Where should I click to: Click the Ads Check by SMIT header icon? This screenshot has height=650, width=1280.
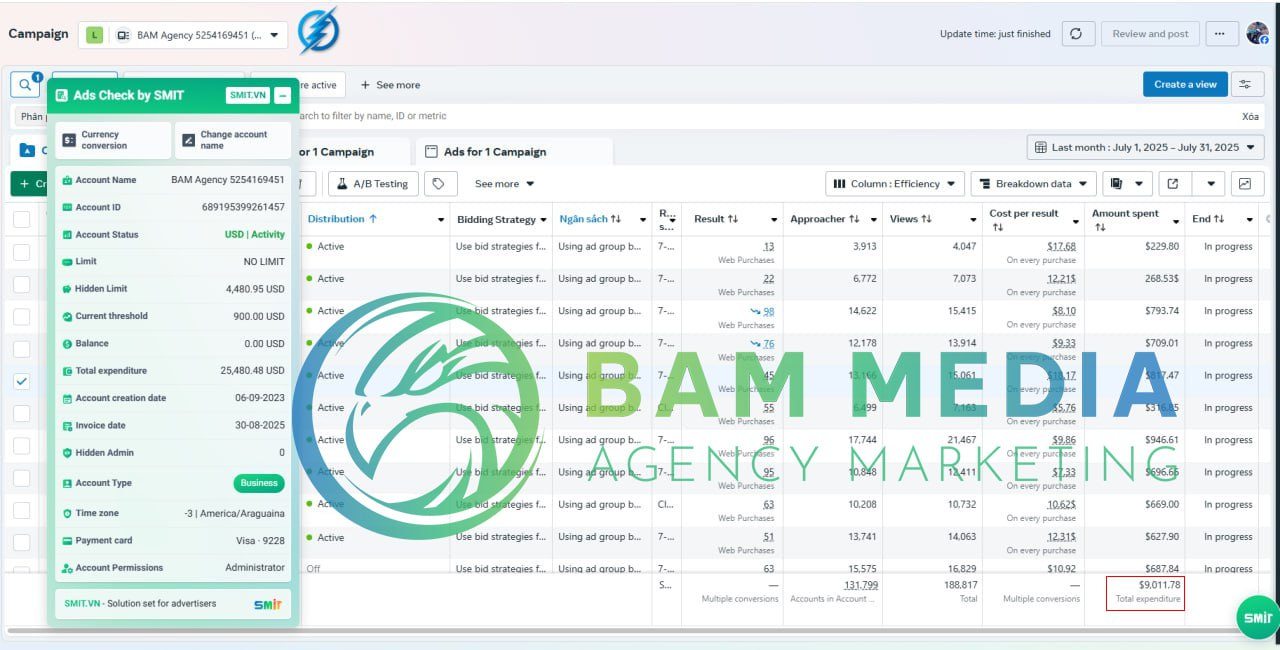pyautogui.click(x=62, y=95)
